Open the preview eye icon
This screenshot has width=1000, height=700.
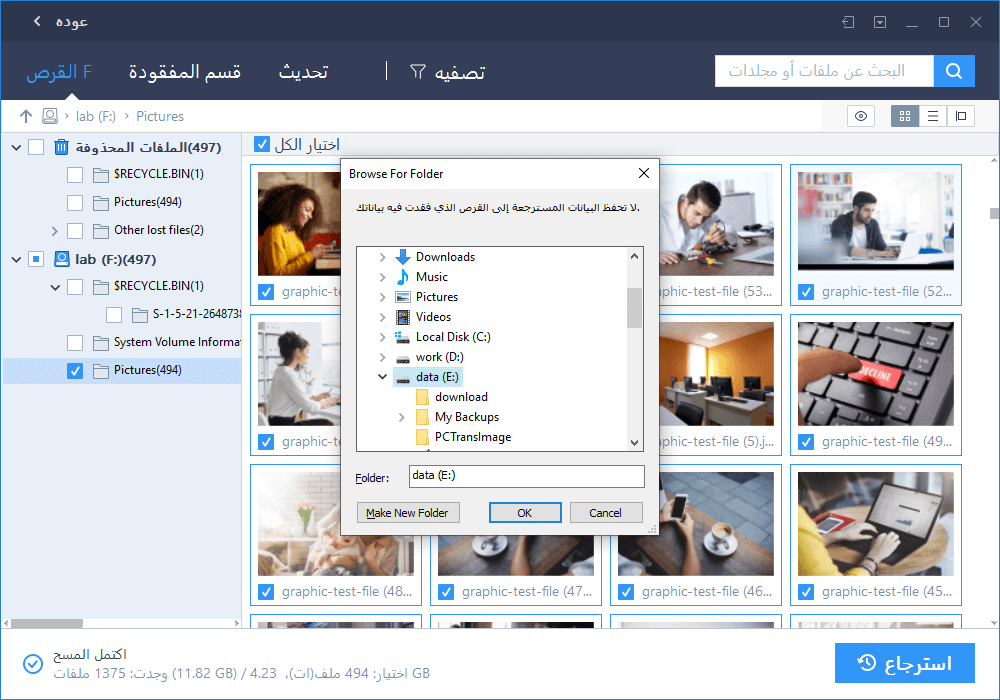click(860, 116)
